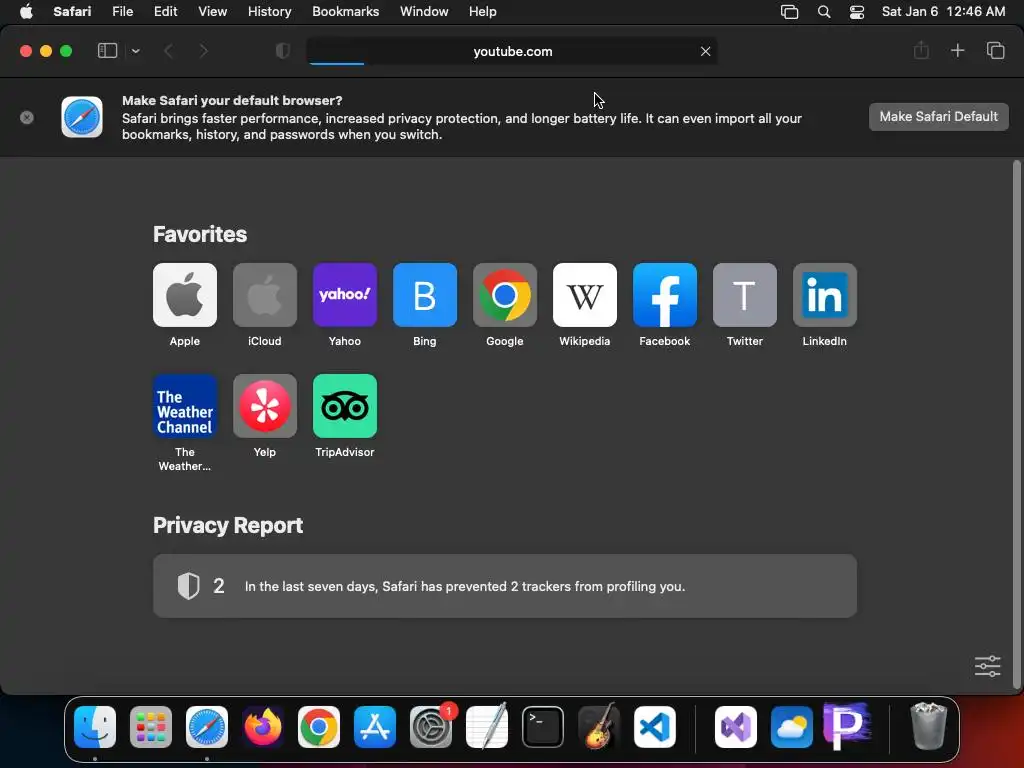The width and height of the screenshot is (1024, 768).
Task: Open the Twitter favorite tile
Action: pyautogui.click(x=744, y=295)
